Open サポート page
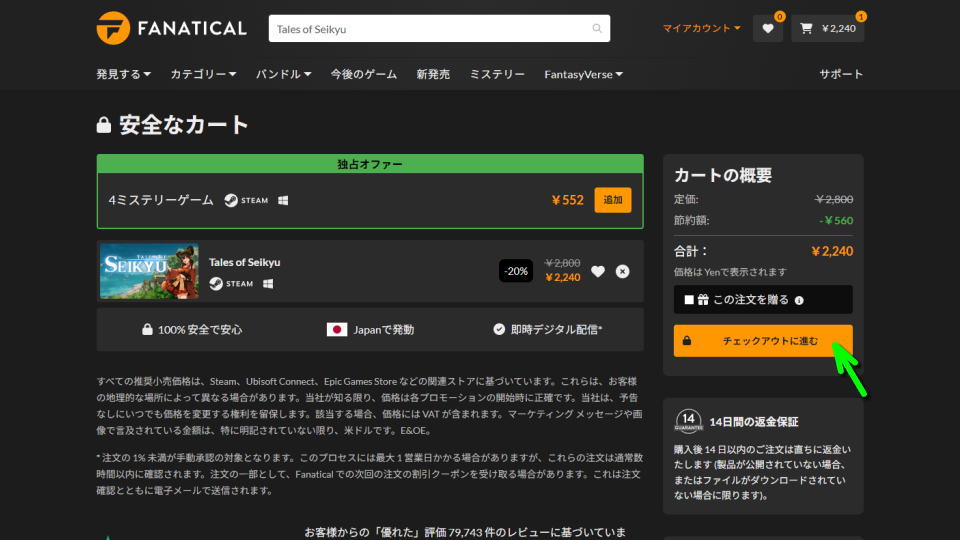The height and width of the screenshot is (540, 960). pyautogui.click(x=841, y=74)
